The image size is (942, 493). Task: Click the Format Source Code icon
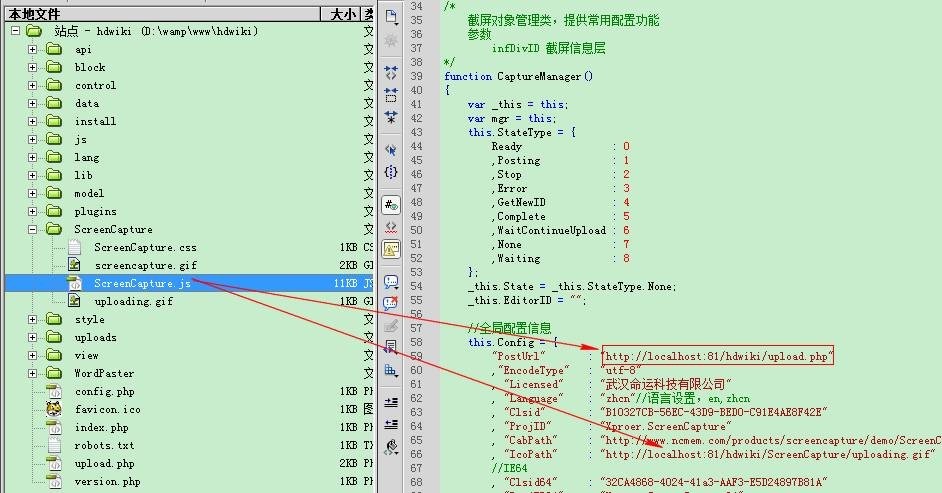click(x=391, y=447)
